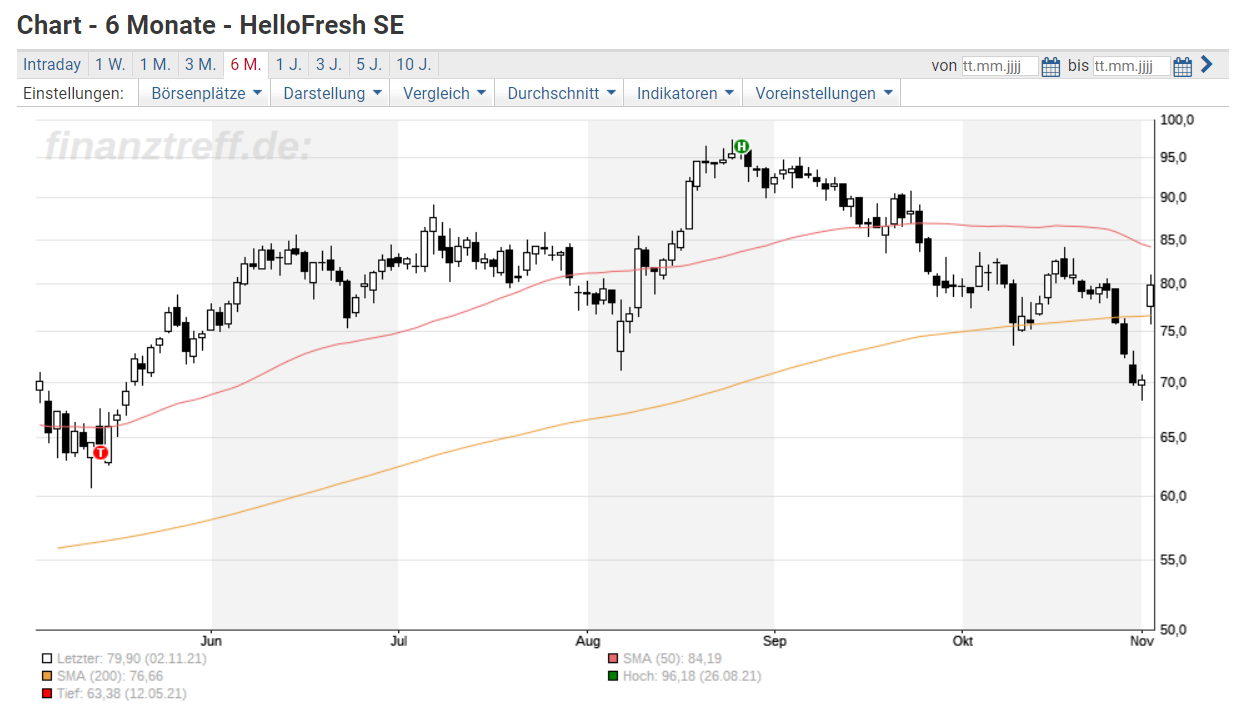This screenshot has width=1239, height=720.
Task: Open the Vergleich dropdown
Action: tap(444, 93)
